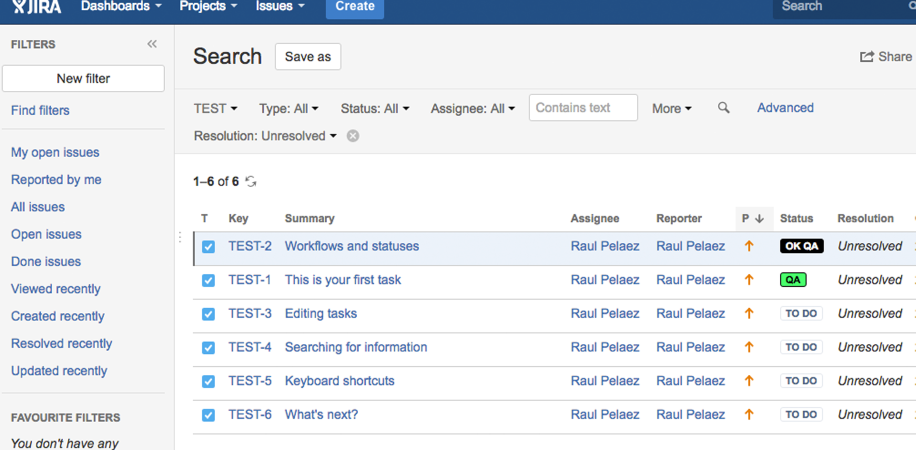Expand the Assignee: All filter
This screenshot has height=450, width=920.
pyautogui.click(x=473, y=108)
